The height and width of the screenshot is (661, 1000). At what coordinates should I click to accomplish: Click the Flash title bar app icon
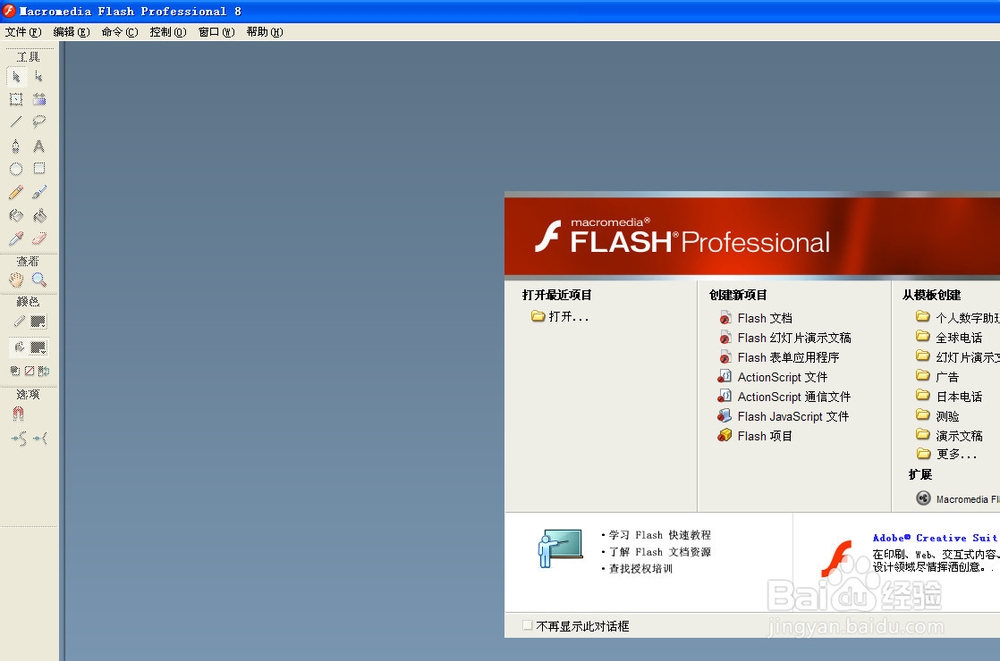tap(9, 10)
